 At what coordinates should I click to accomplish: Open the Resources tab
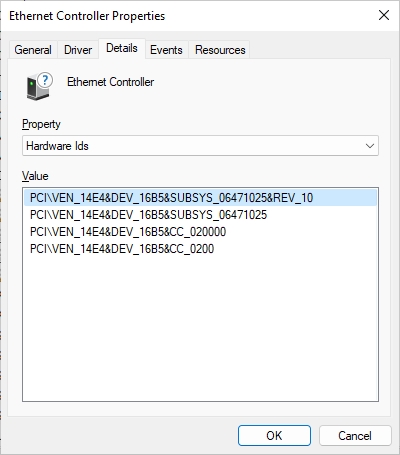coord(220,50)
